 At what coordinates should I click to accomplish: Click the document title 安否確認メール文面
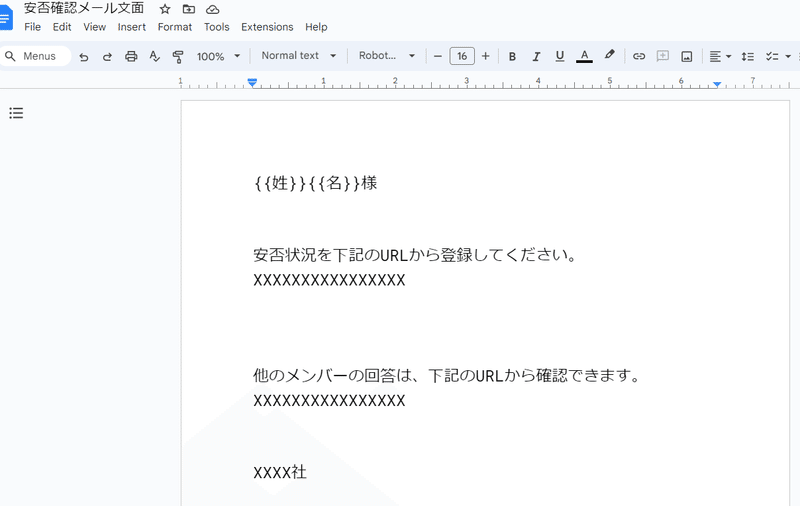(84, 8)
